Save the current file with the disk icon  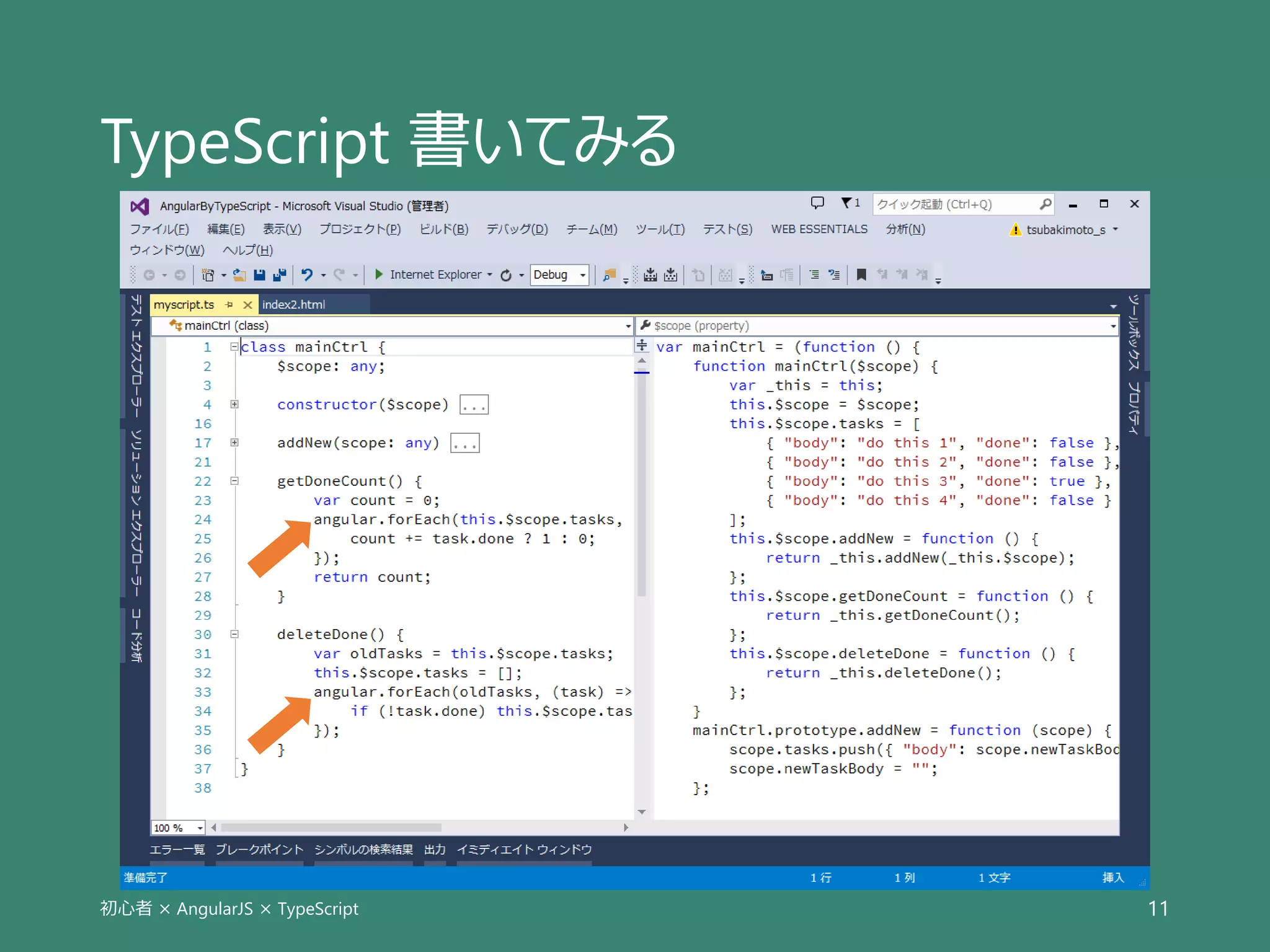coord(259,275)
